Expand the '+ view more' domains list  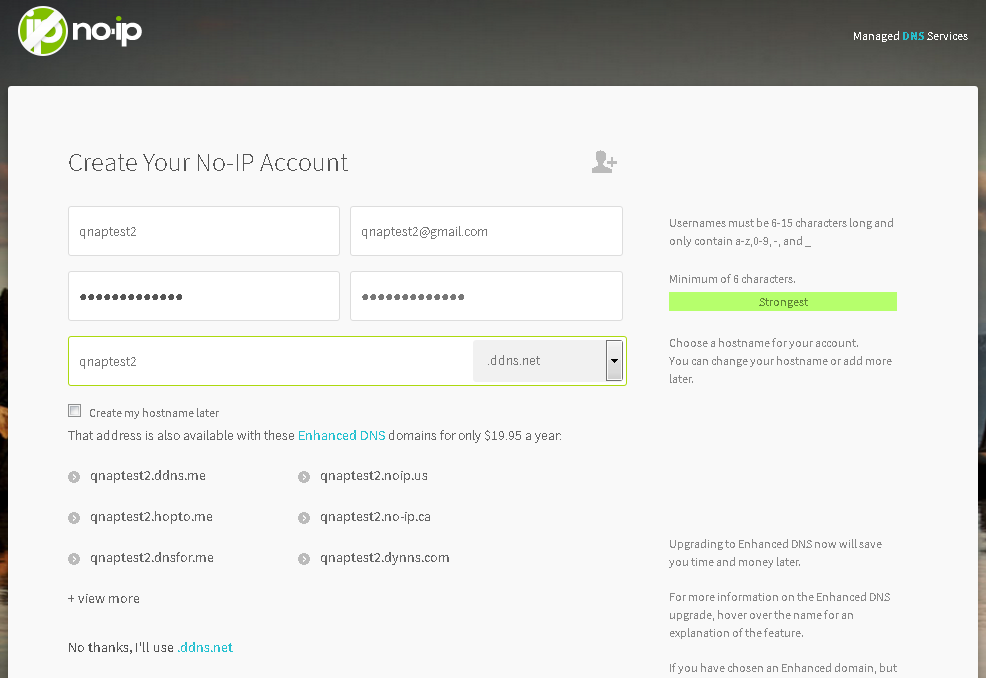pyautogui.click(x=104, y=599)
